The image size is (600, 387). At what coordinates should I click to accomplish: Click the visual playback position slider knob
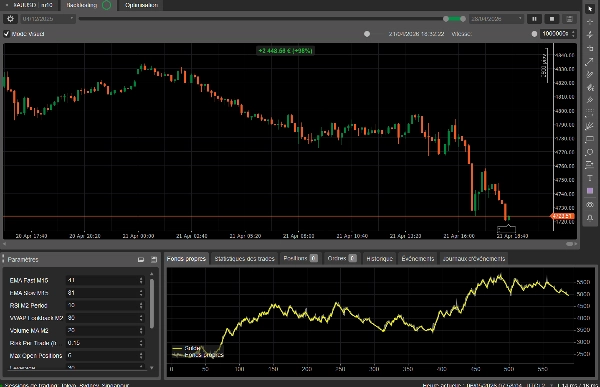(367, 34)
